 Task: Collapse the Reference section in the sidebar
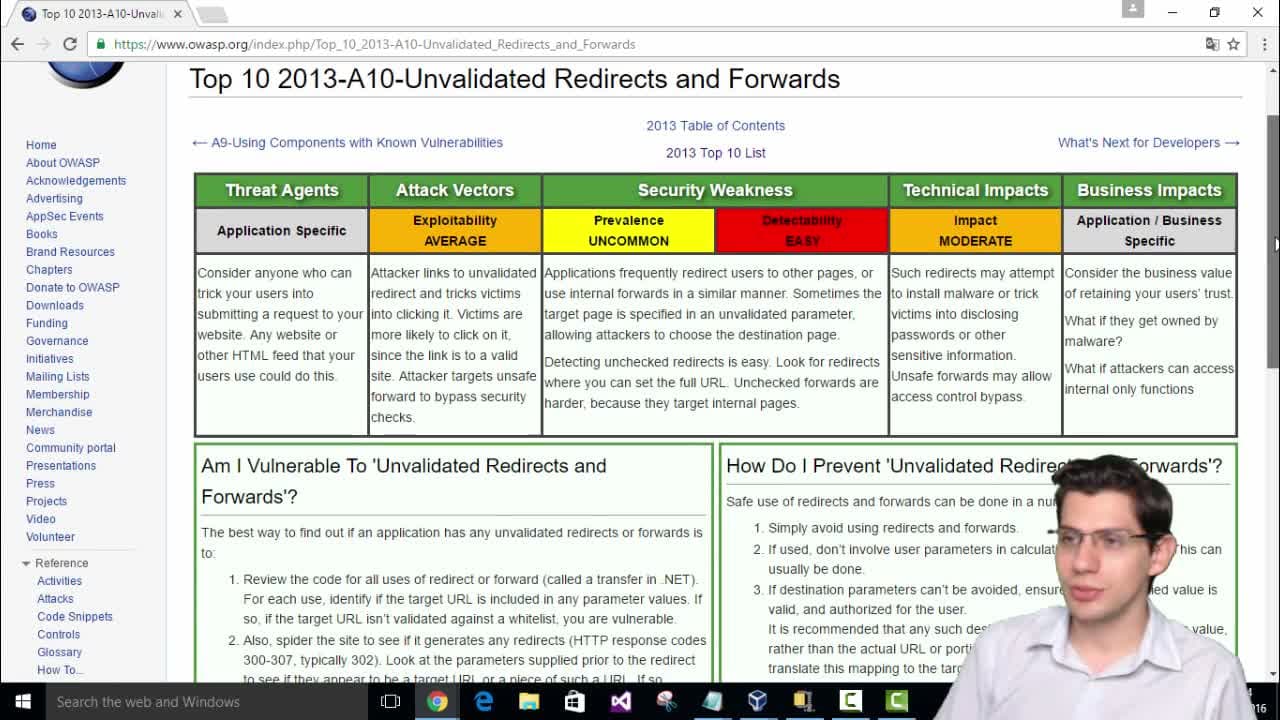26,563
